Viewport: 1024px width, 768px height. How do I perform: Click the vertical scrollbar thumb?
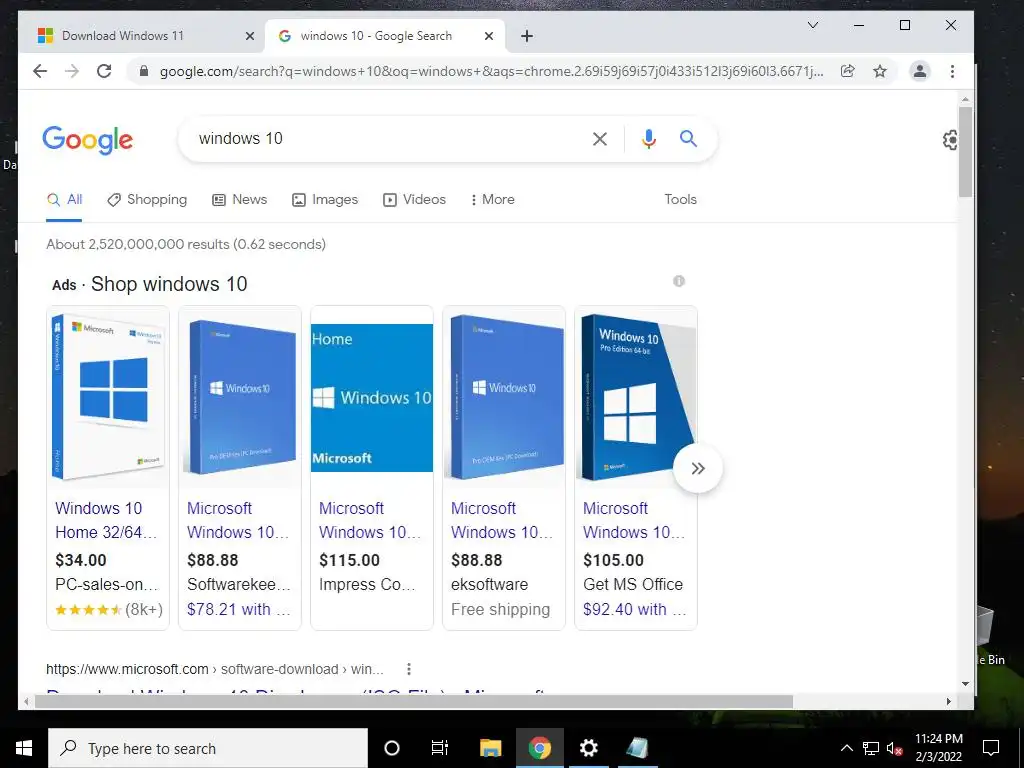(965, 152)
